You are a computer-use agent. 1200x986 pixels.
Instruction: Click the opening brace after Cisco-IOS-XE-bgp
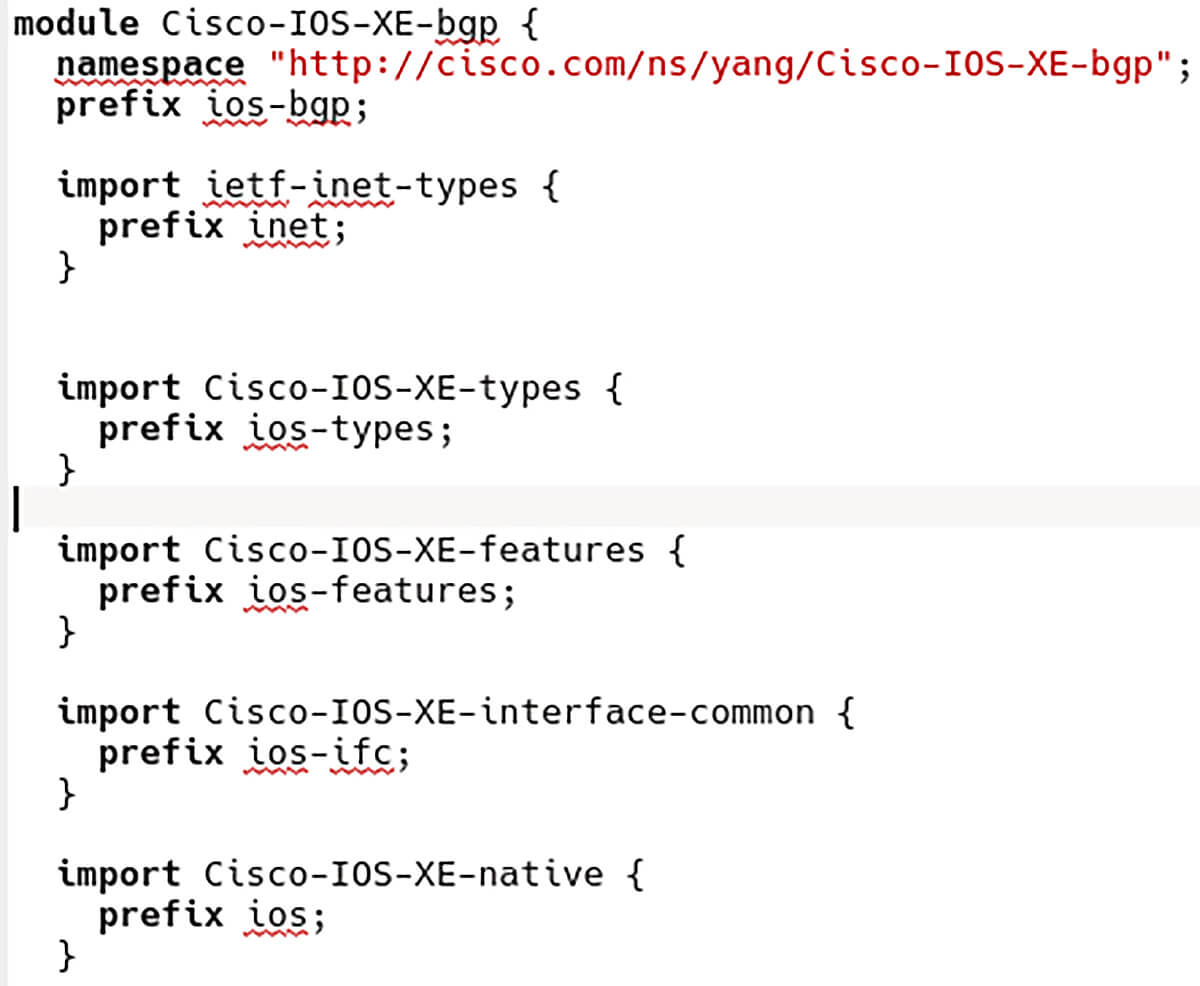pos(530,24)
